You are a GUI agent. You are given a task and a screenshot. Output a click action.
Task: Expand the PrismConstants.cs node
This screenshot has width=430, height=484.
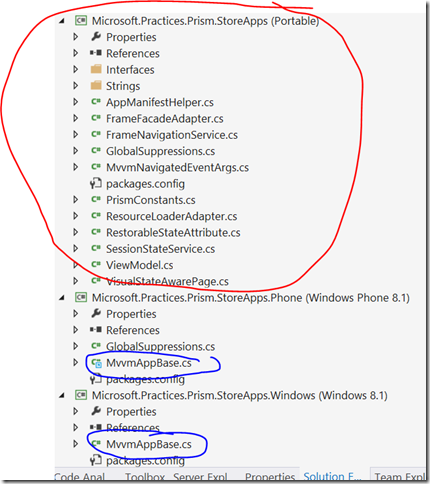pyautogui.click(x=76, y=200)
